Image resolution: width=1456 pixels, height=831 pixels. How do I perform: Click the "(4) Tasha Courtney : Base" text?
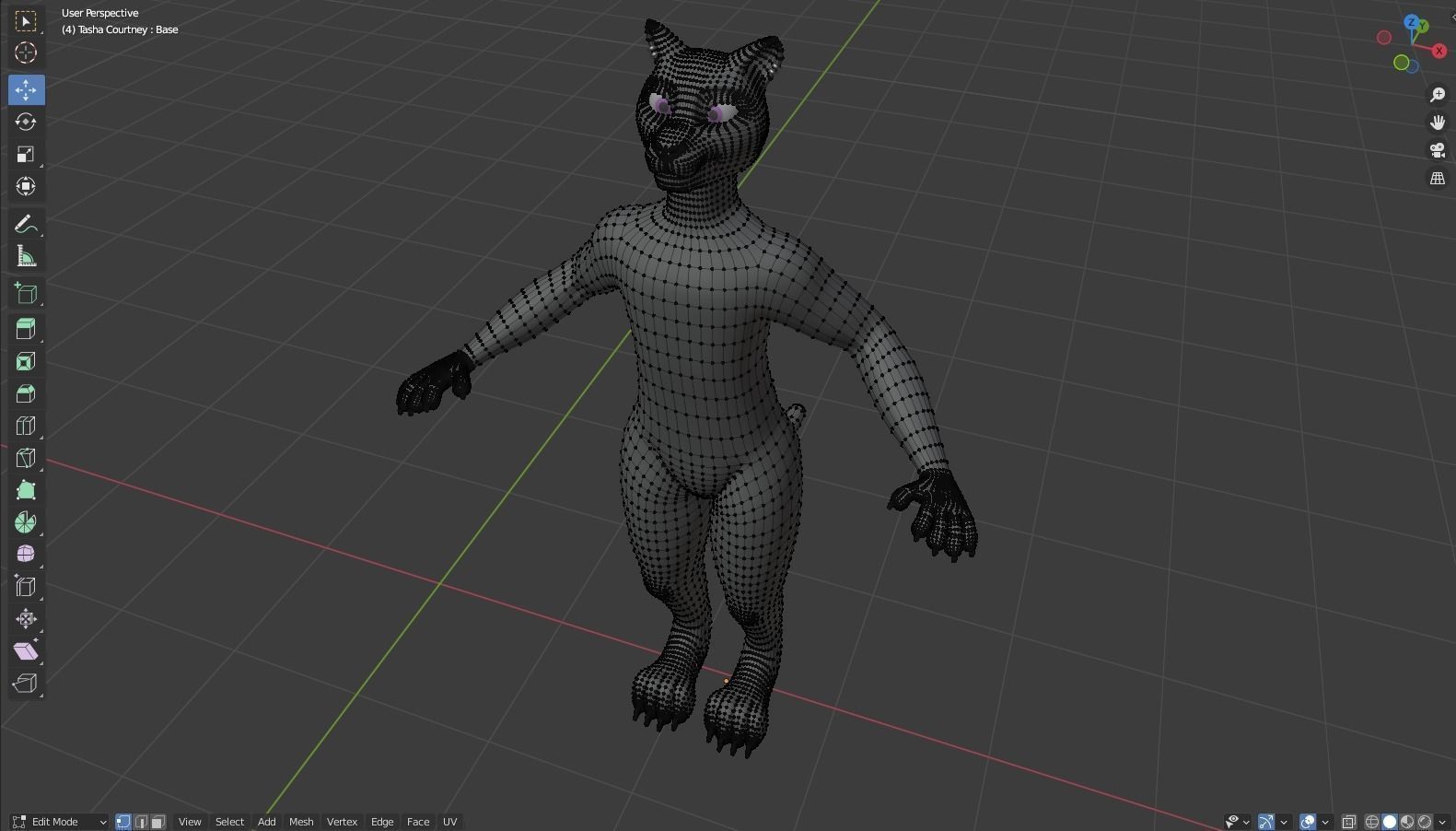[x=120, y=29]
